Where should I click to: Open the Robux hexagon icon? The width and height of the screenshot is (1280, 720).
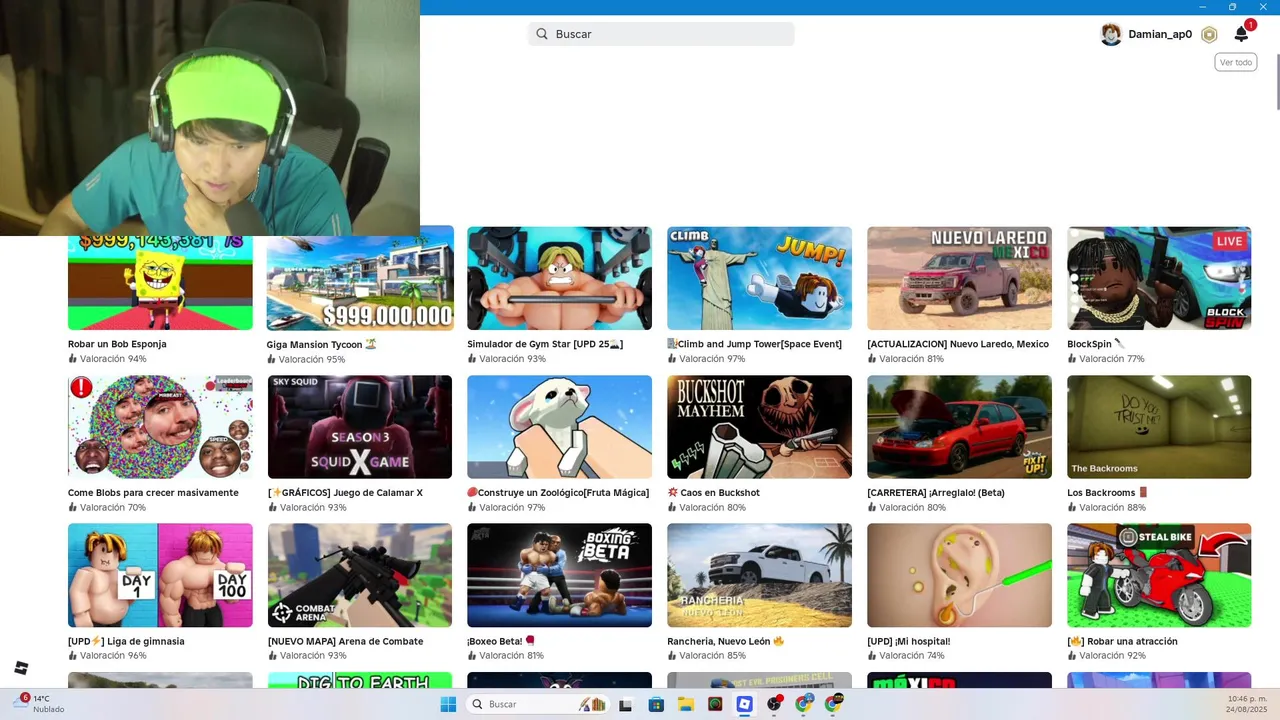click(1209, 34)
